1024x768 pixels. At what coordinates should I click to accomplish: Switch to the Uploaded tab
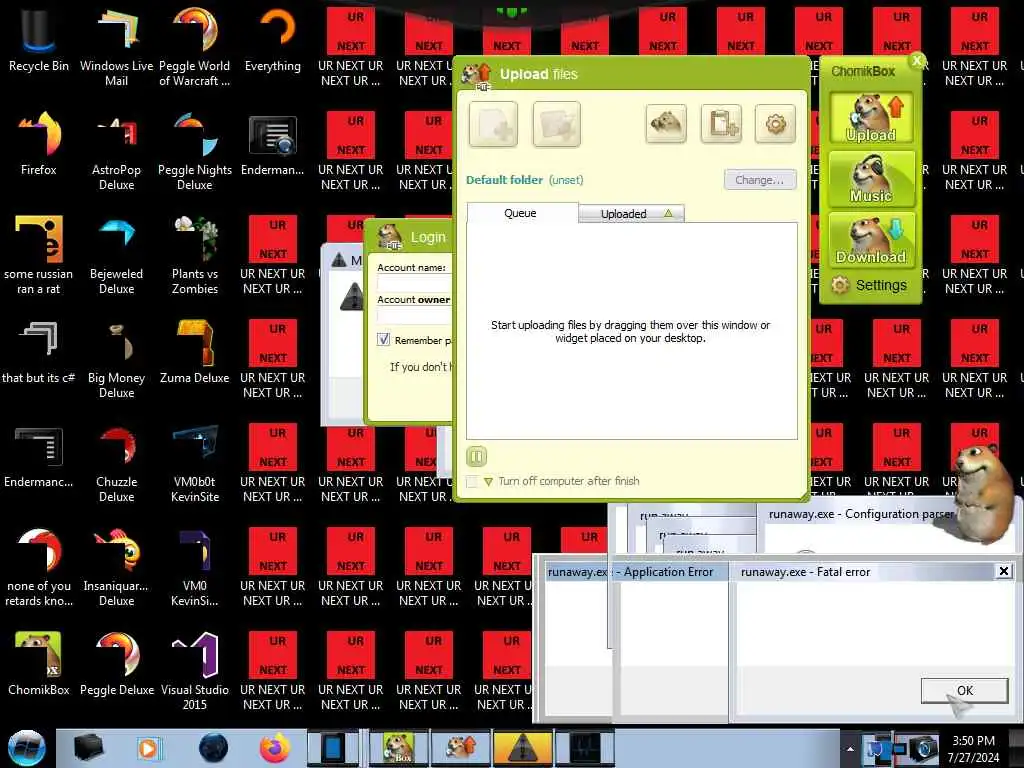point(632,214)
